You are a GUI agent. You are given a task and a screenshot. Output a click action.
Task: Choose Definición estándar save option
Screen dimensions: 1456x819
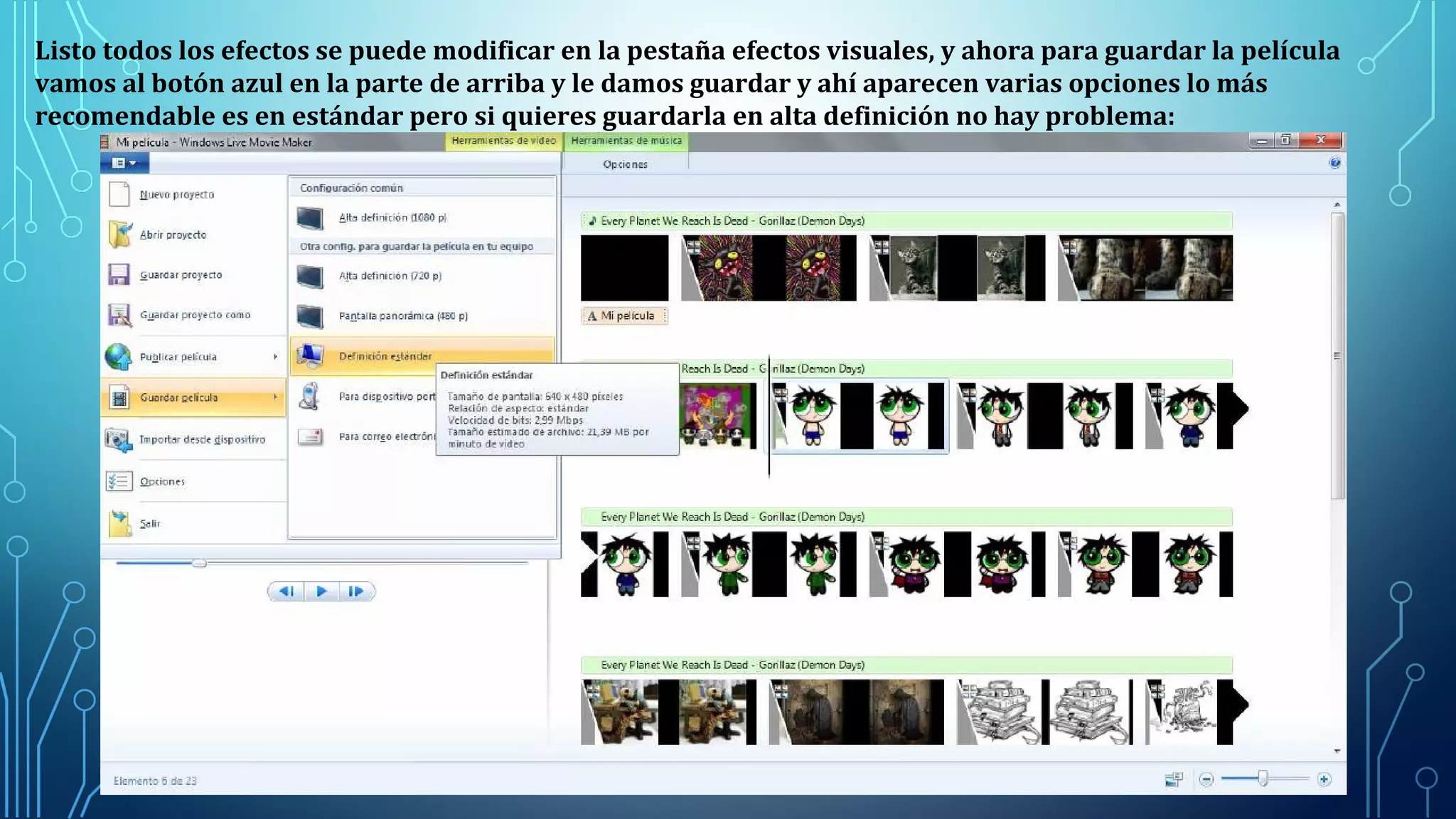pos(422,355)
